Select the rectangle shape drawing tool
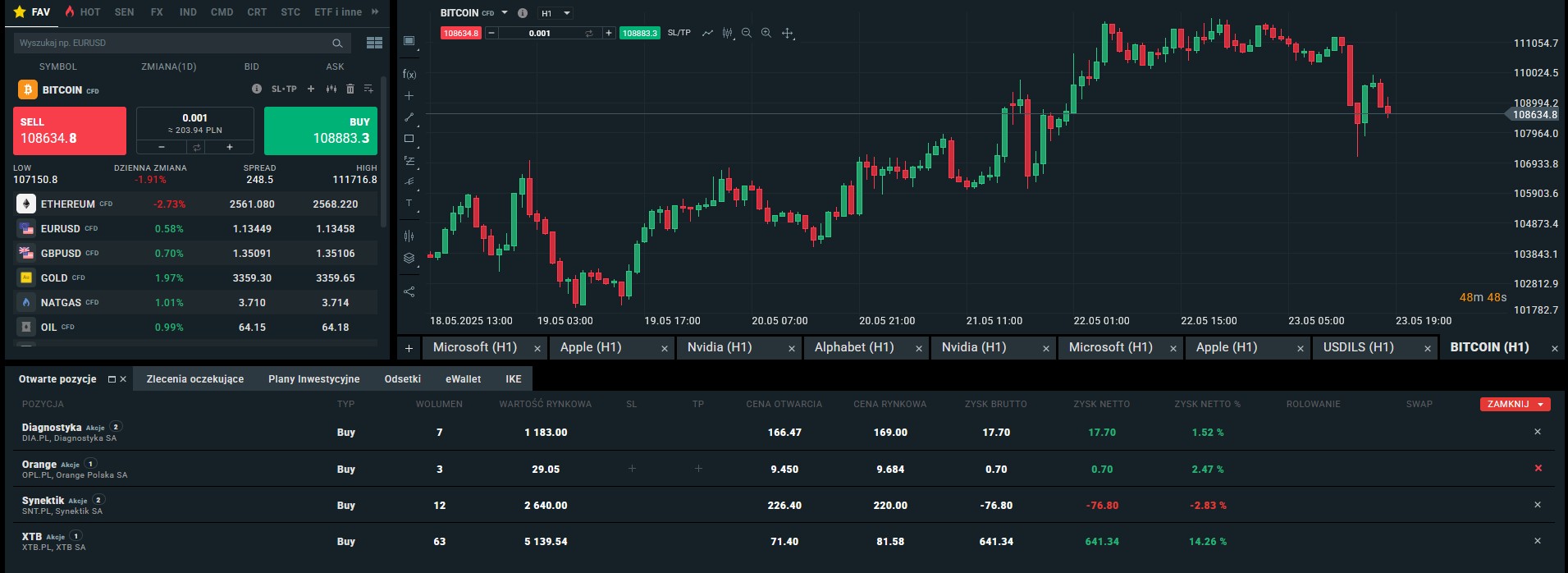Viewport: 1568px width, 573px height. 409,139
